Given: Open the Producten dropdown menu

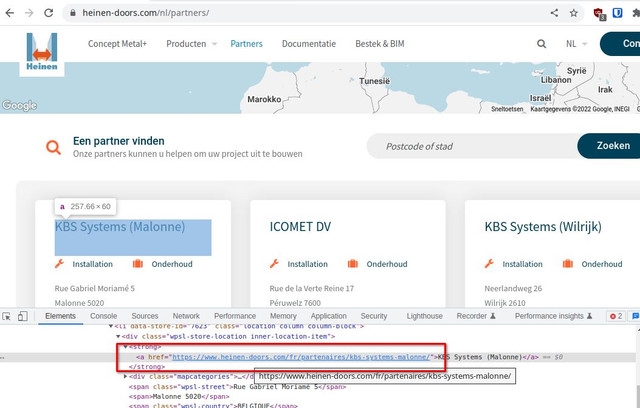Looking at the screenshot, I should click(x=191, y=44).
